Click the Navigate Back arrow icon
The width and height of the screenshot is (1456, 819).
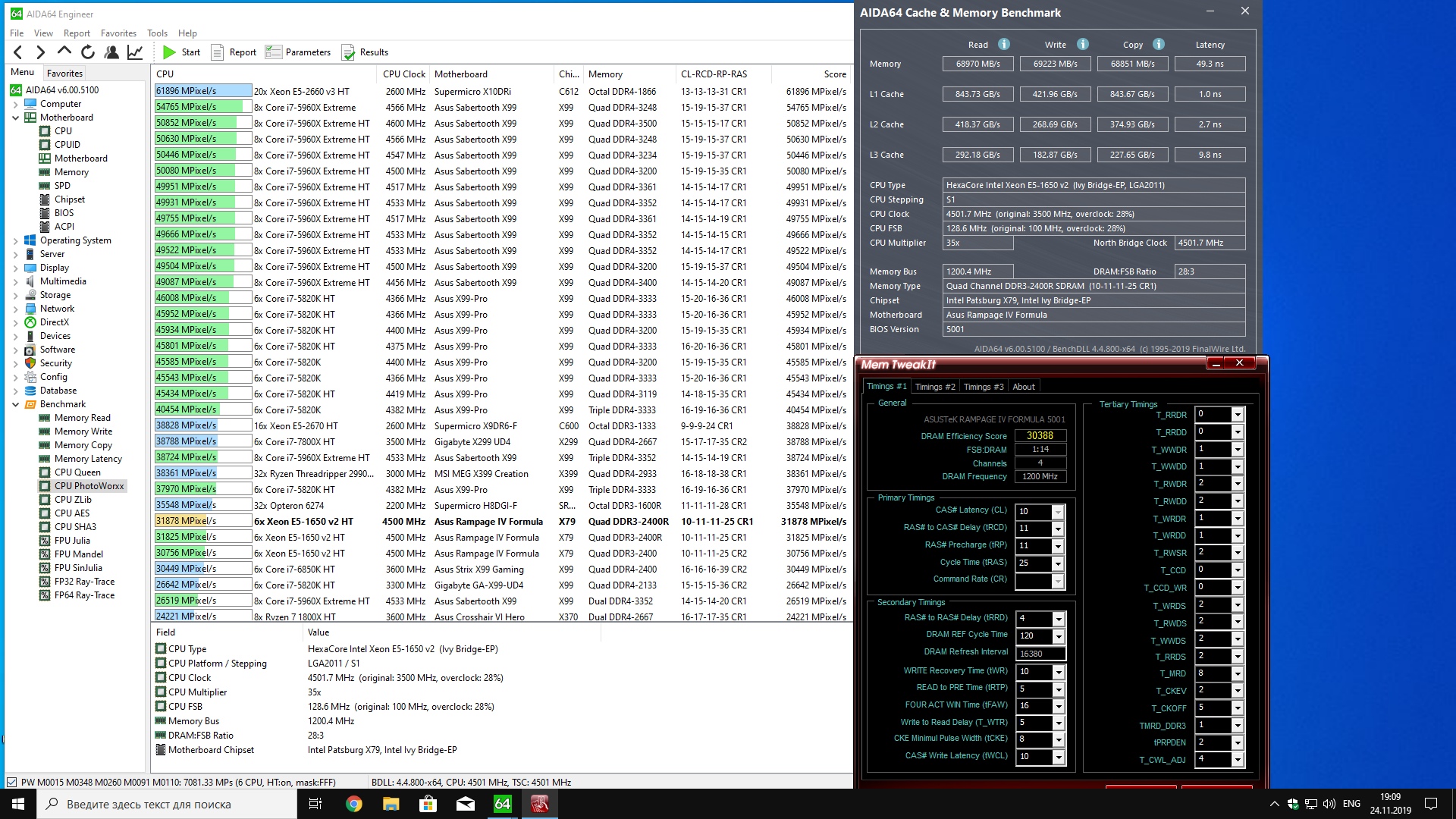(x=18, y=52)
